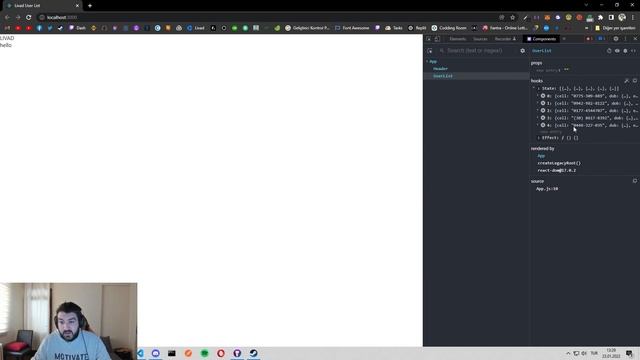
Task: Open the Font Awesome bookmark
Action: coord(352,28)
